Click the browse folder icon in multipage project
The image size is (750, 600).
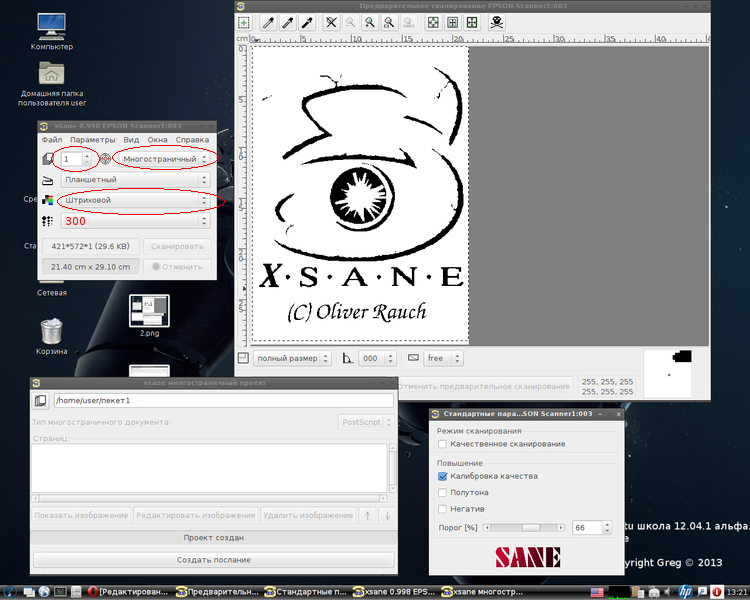click(41, 400)
